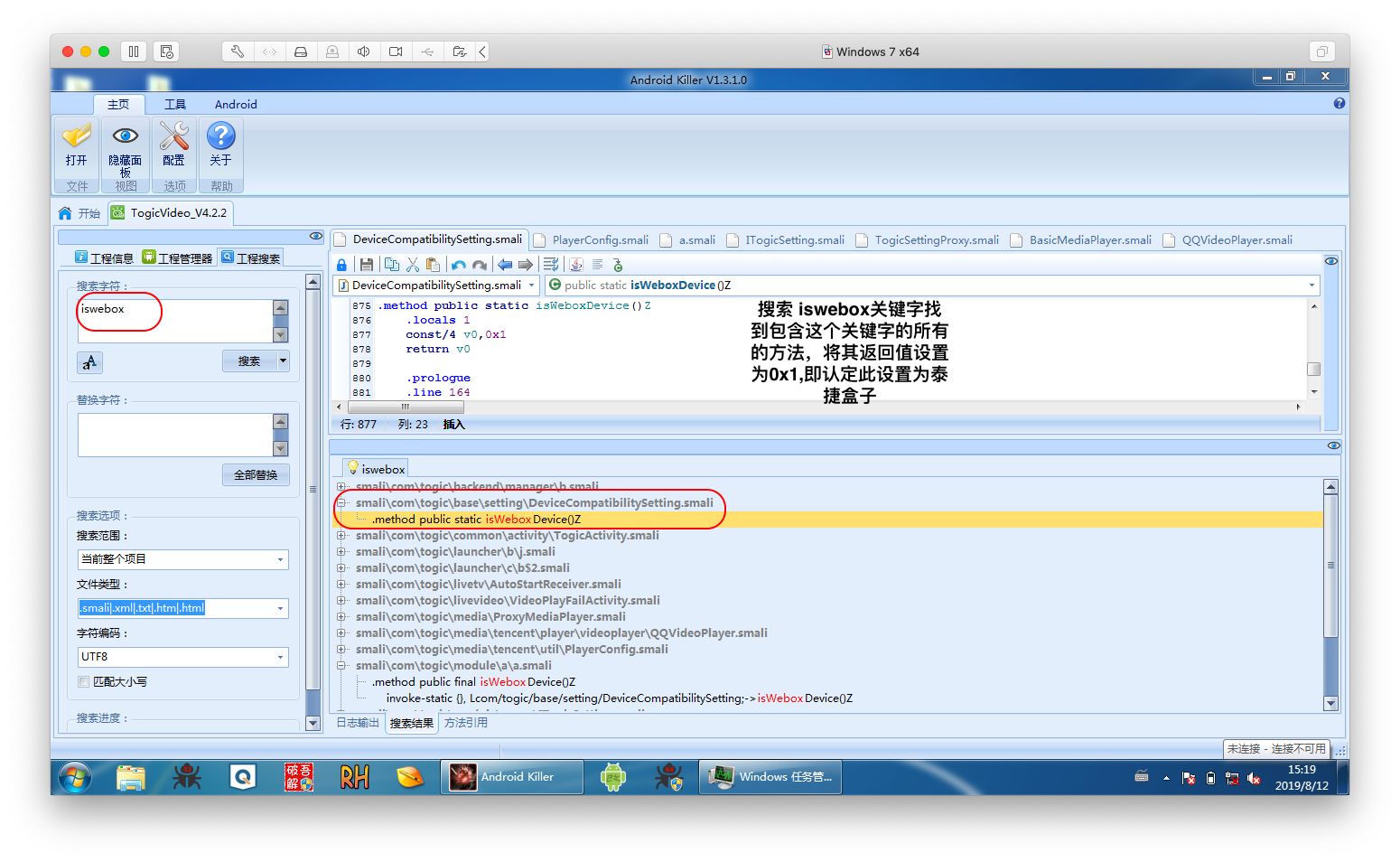
Task: Click the 打开 open file icon
Action: (77, 136)
